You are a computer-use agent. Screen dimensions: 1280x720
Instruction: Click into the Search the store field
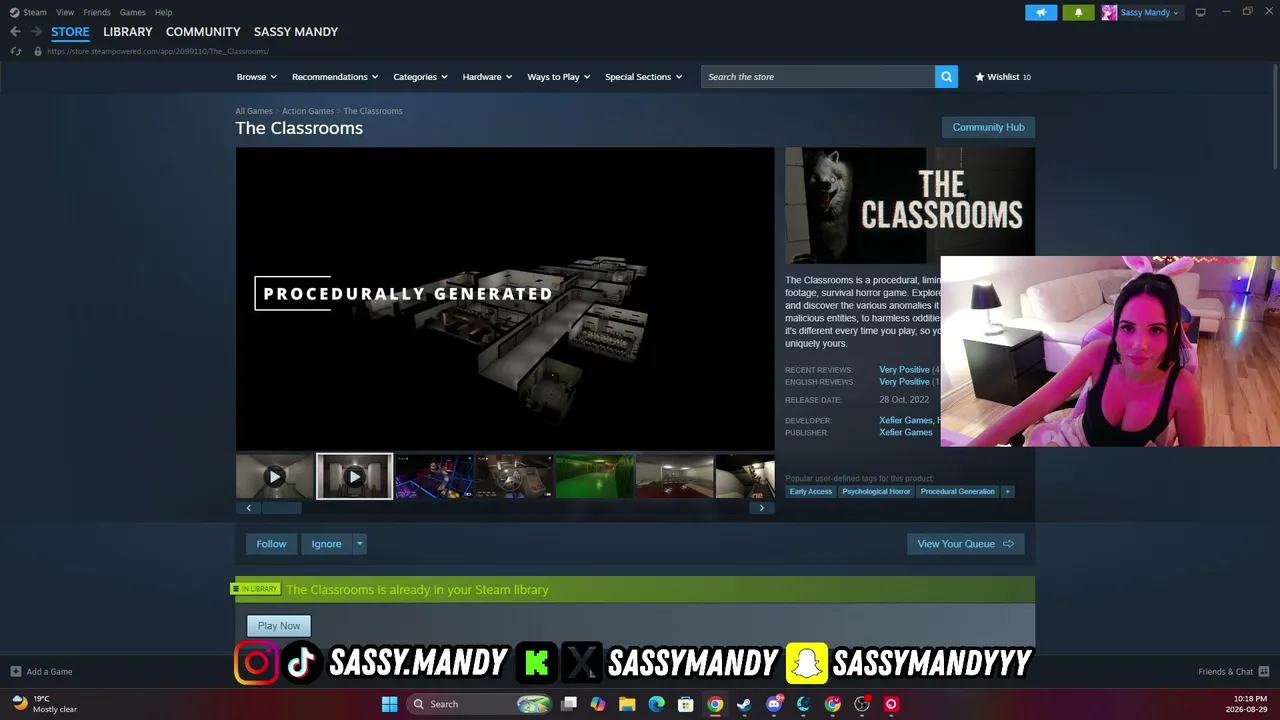pos(818,77)
